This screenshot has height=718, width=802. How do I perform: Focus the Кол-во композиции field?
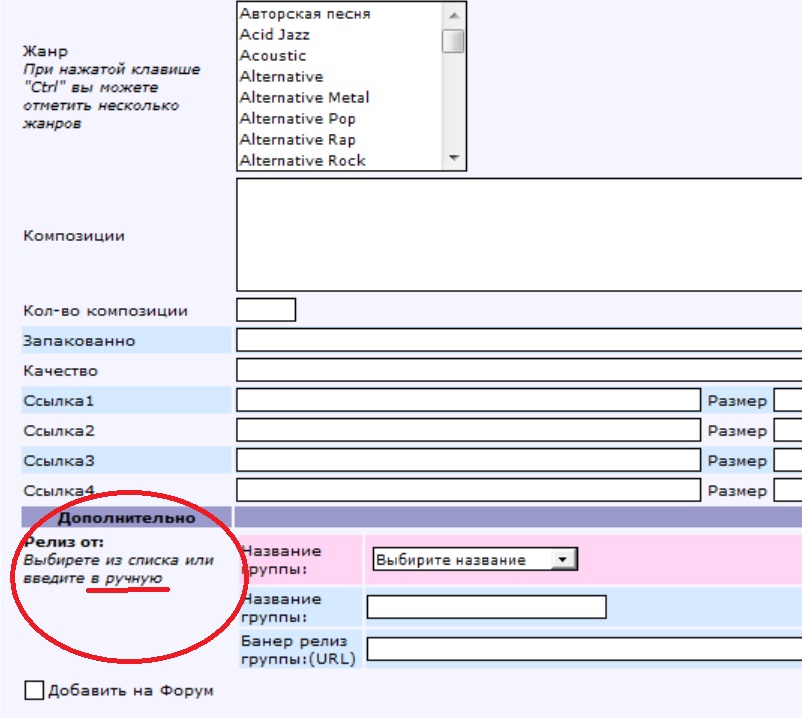(266, 310)
